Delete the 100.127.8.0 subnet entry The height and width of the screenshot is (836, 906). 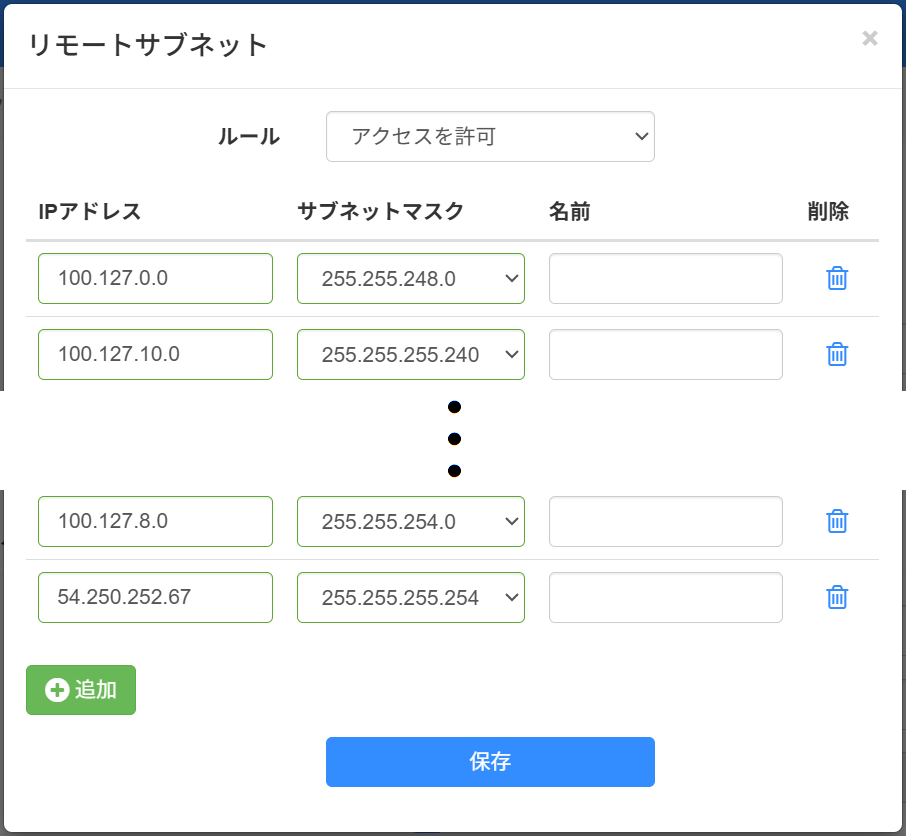836,521
